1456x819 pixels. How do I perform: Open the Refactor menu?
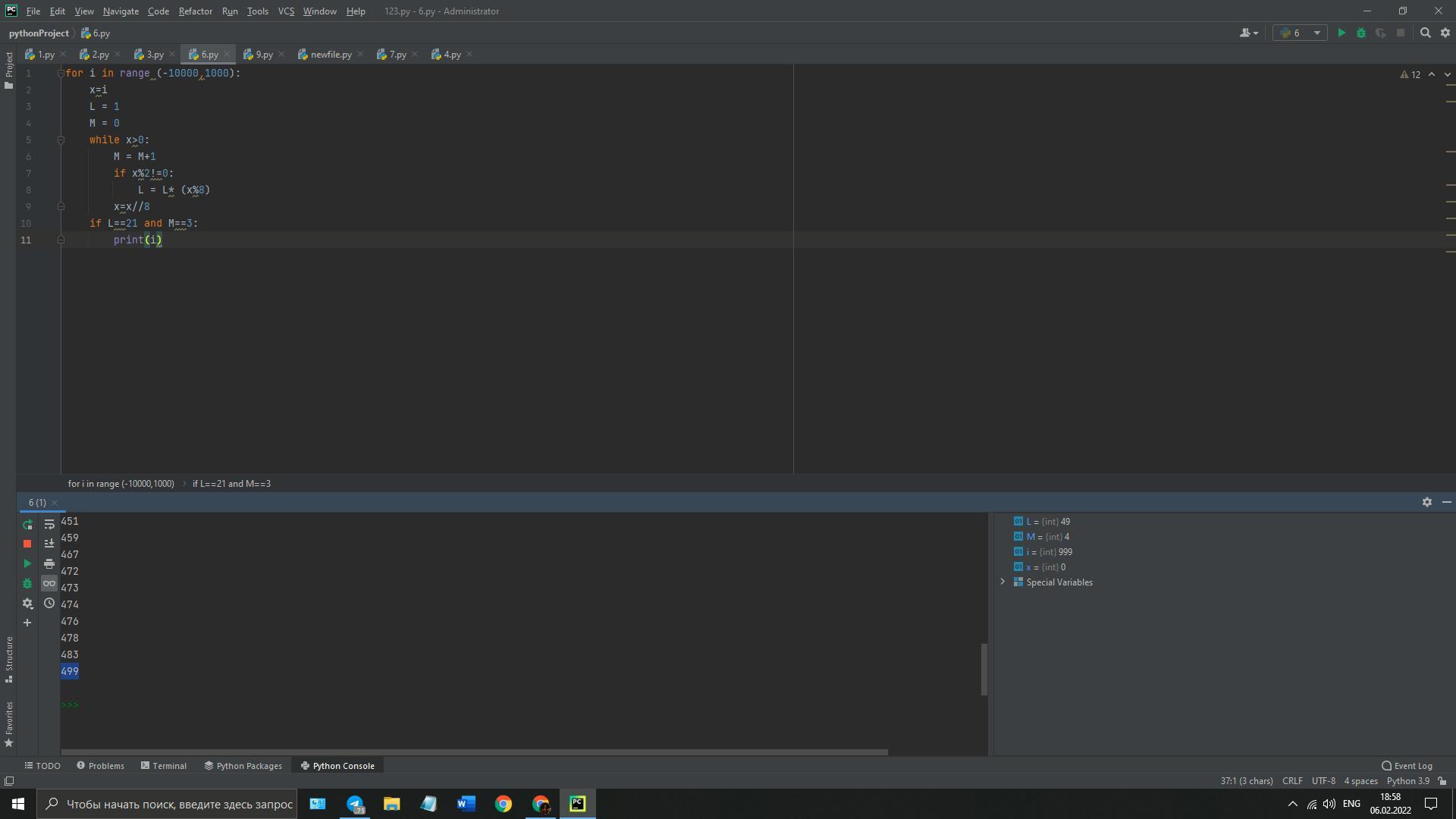click(x=195, y=11)
